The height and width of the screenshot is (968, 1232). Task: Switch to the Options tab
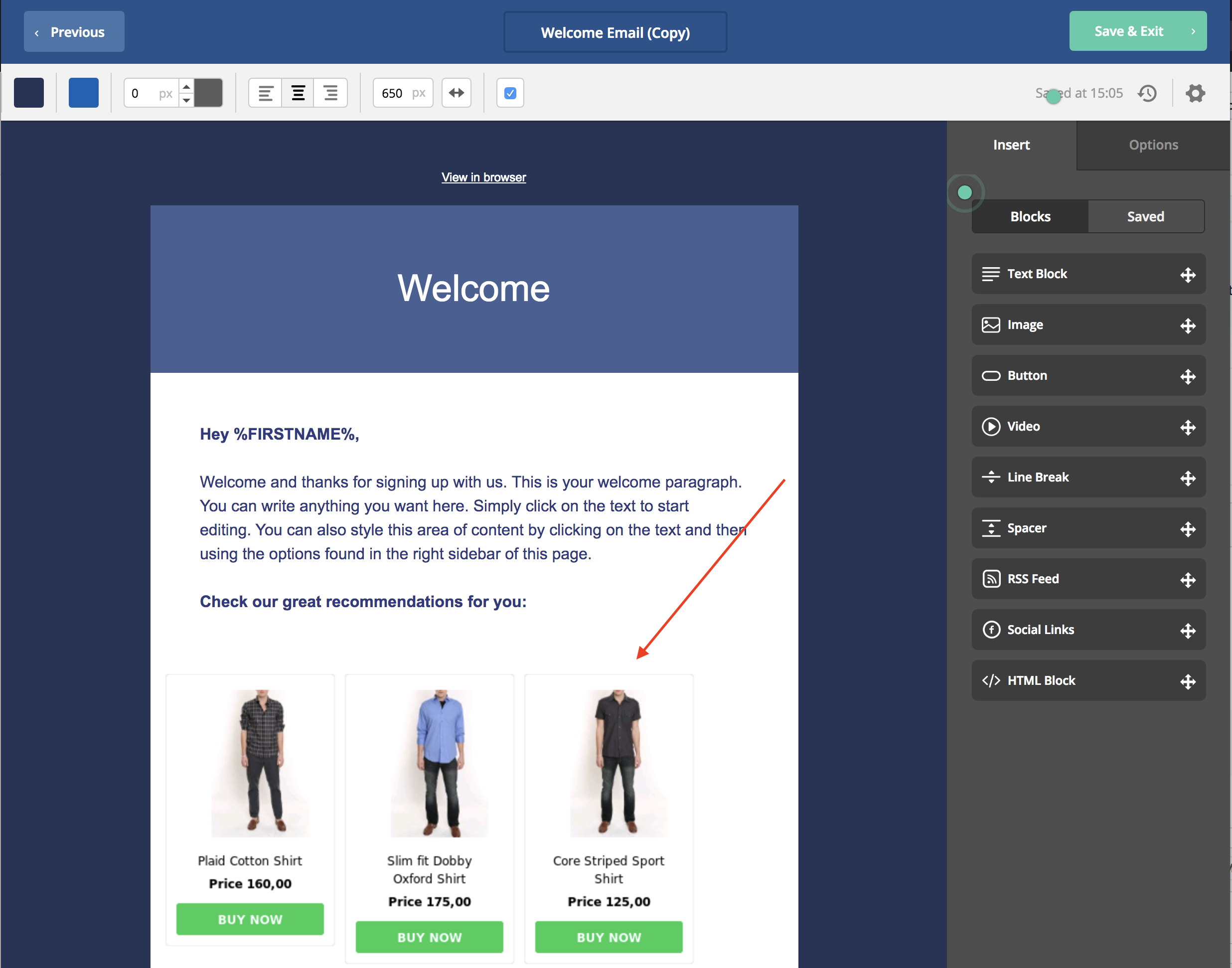click(1153, 145)
